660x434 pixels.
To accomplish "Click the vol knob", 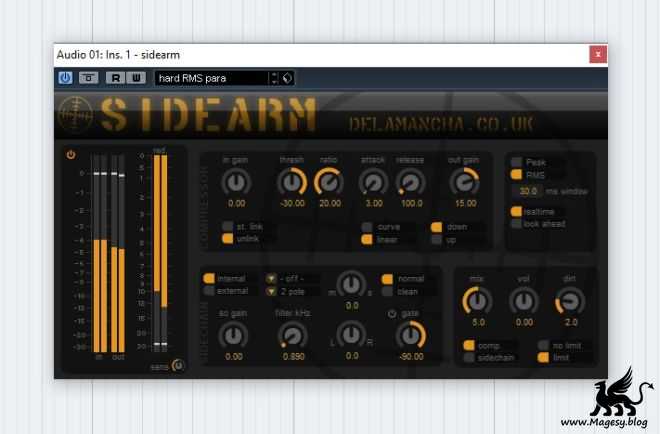I will [x=524, y=301].
